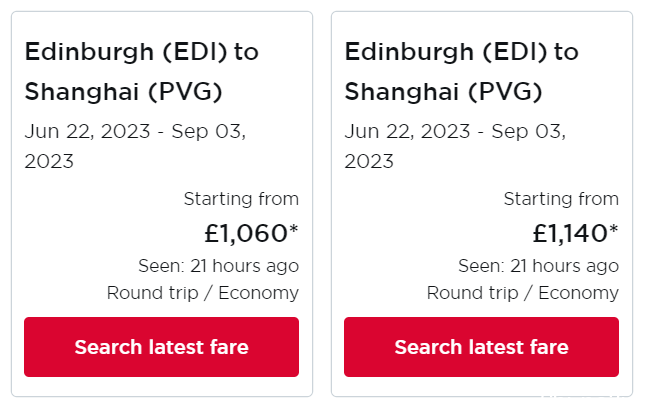Click the asterisk after £1,060
Image resolution: width=652 pixels, height=413 pixels.
click(x=294, y=229)
